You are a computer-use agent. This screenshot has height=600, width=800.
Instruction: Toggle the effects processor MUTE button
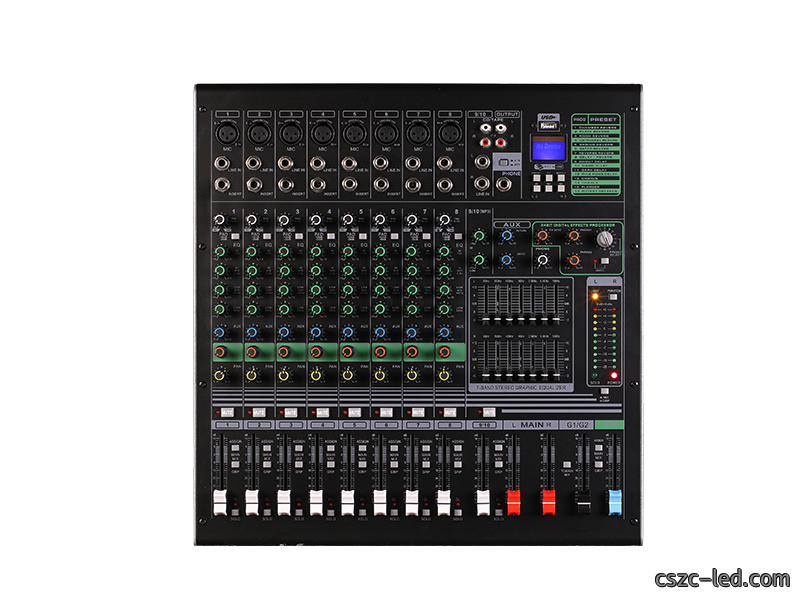(x=605, y=261)
